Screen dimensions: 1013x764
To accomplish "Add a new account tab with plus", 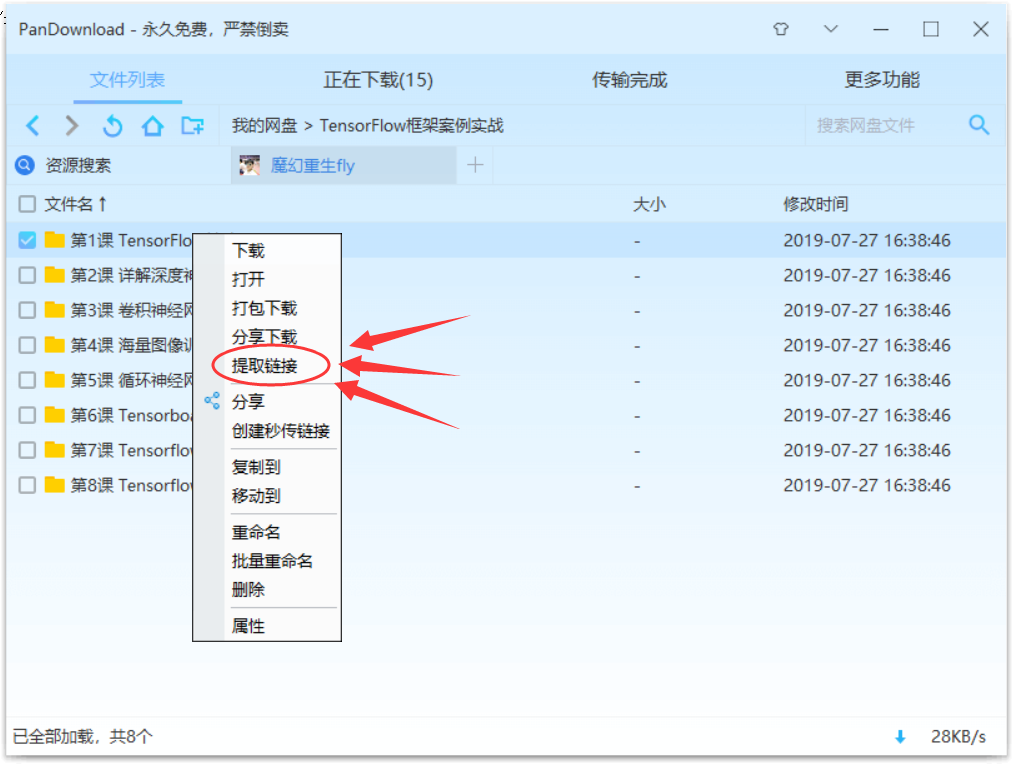I will pyautogui.click(x=475, y=165).
